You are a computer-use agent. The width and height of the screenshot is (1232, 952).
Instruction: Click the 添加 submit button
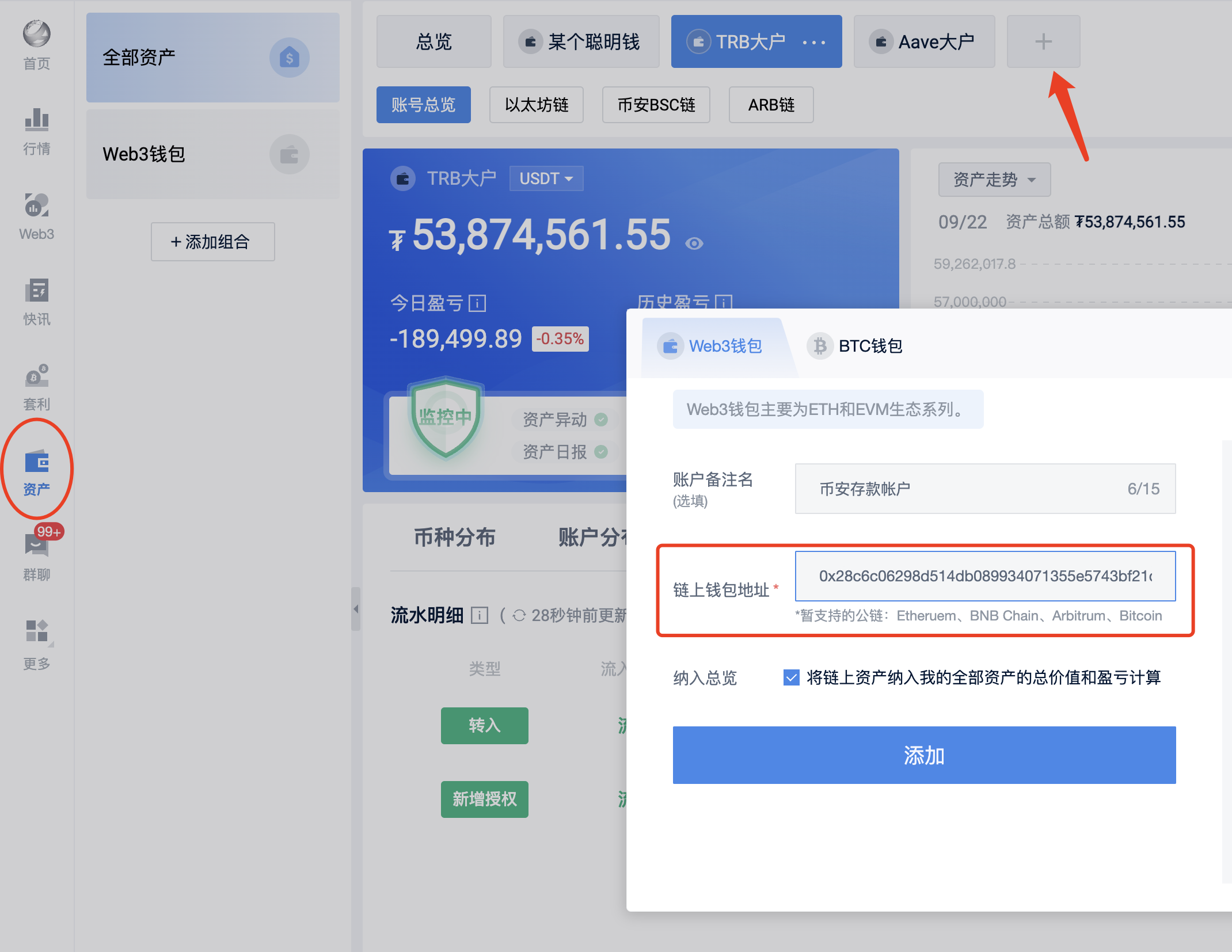[x=924, y=755]
